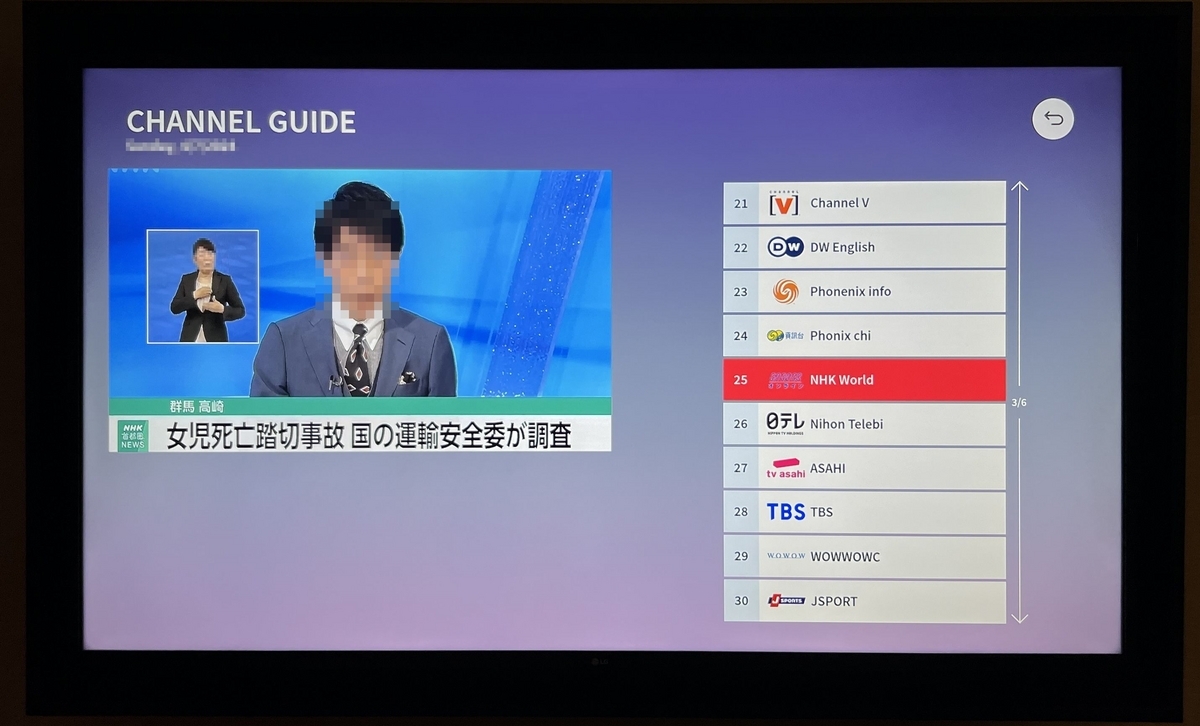Tune to channel 27 ASAHI
1200x726 pixels.
point(864,468)
